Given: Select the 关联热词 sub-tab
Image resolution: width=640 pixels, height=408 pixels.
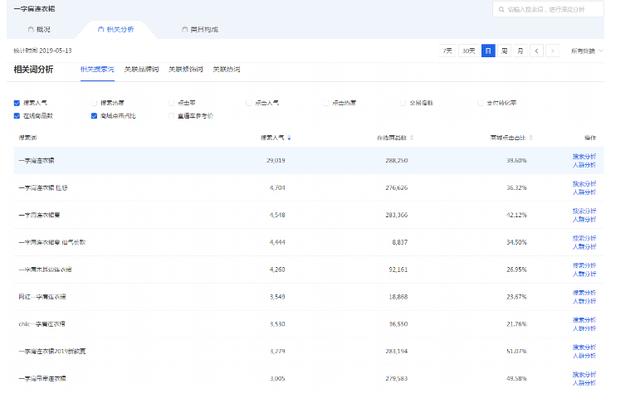Looking at the screenshot, I should (226, 69).
